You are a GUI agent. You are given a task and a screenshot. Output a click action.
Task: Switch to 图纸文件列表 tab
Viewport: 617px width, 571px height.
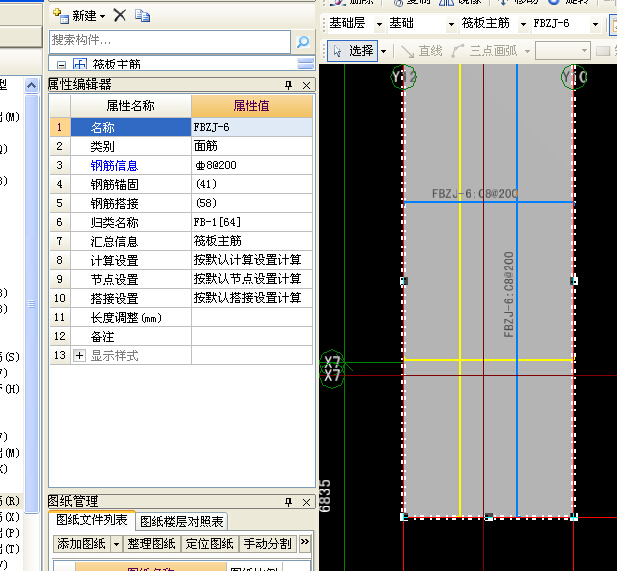92,520
